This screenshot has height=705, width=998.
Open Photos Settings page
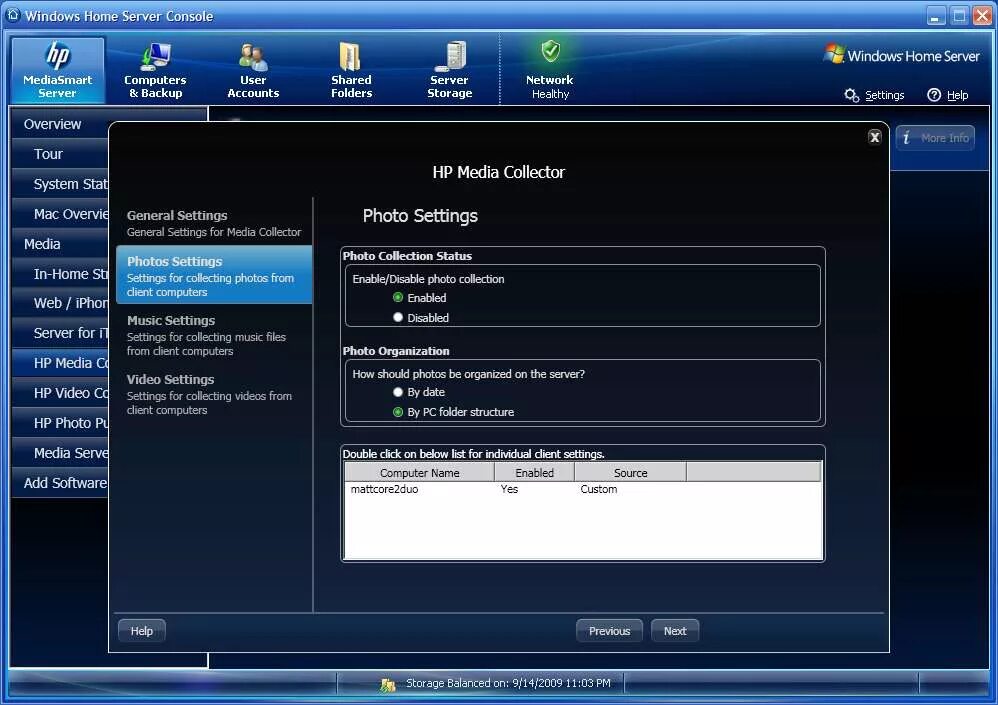point(214,276)
